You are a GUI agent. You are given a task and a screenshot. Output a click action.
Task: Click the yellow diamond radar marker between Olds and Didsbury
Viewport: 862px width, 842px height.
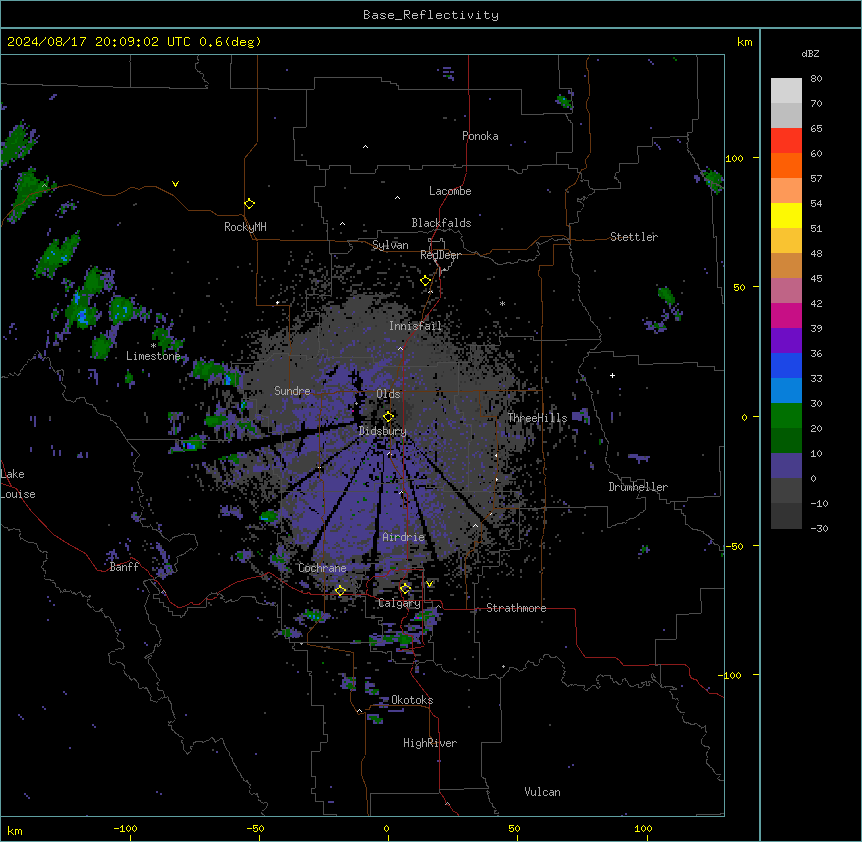tap(388, 417)
